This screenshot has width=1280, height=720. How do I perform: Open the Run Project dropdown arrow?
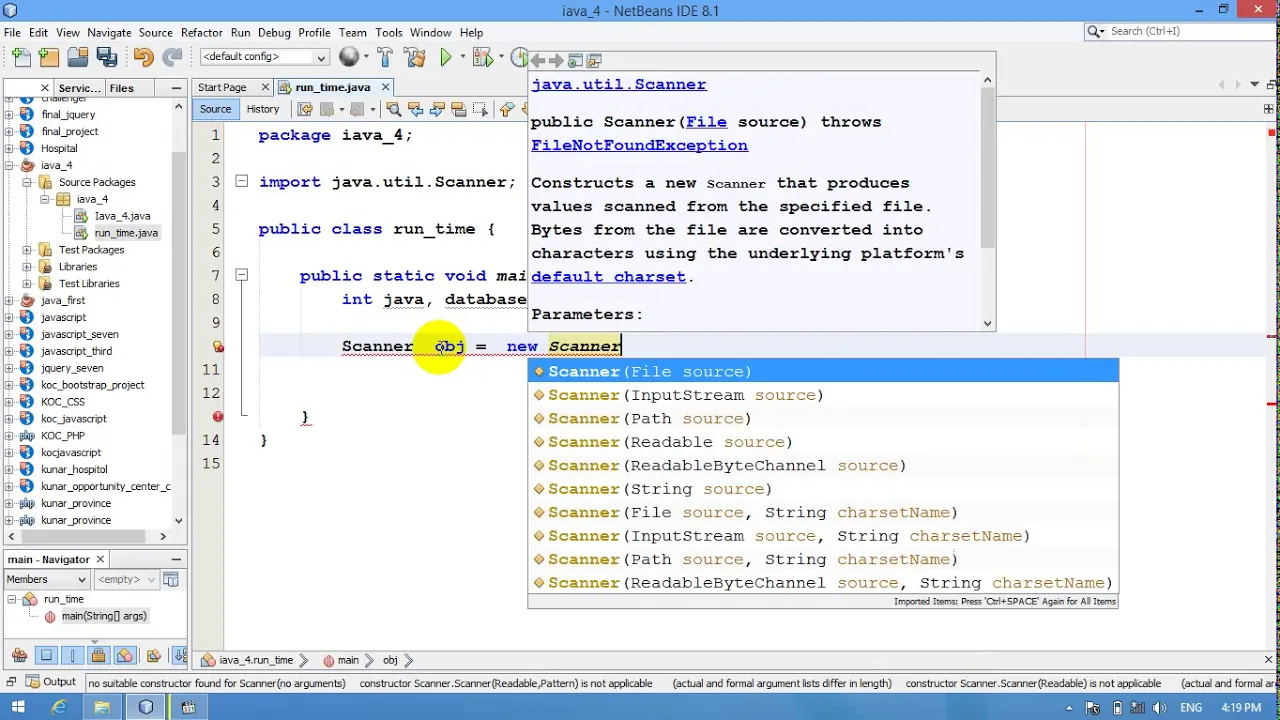463,57
